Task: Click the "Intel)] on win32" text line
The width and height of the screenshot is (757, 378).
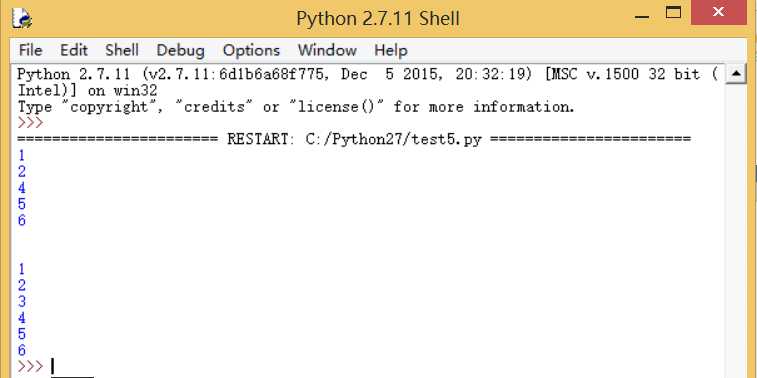Action: [87, 90]
